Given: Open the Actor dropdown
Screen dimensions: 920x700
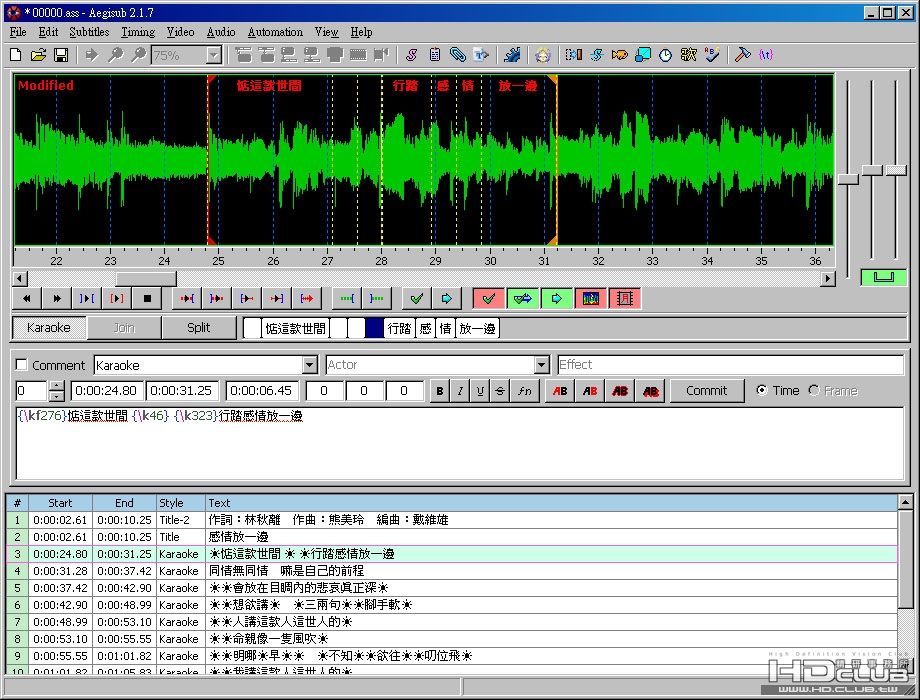Looking at the screenshot, I should click(x=542, y=365).
